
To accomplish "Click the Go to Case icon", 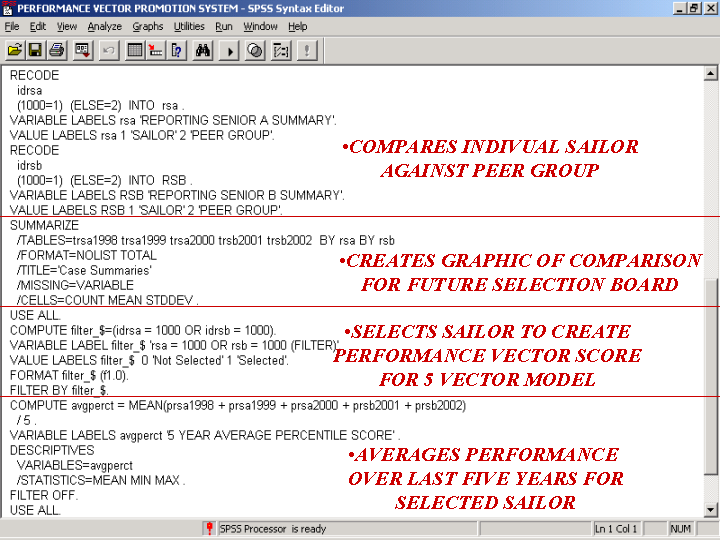I will pyautogui.click(x=156, y=50).
